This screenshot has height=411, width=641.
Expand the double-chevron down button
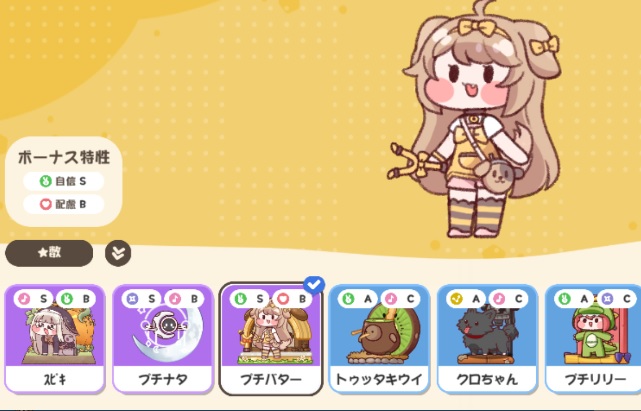[118, 253]
